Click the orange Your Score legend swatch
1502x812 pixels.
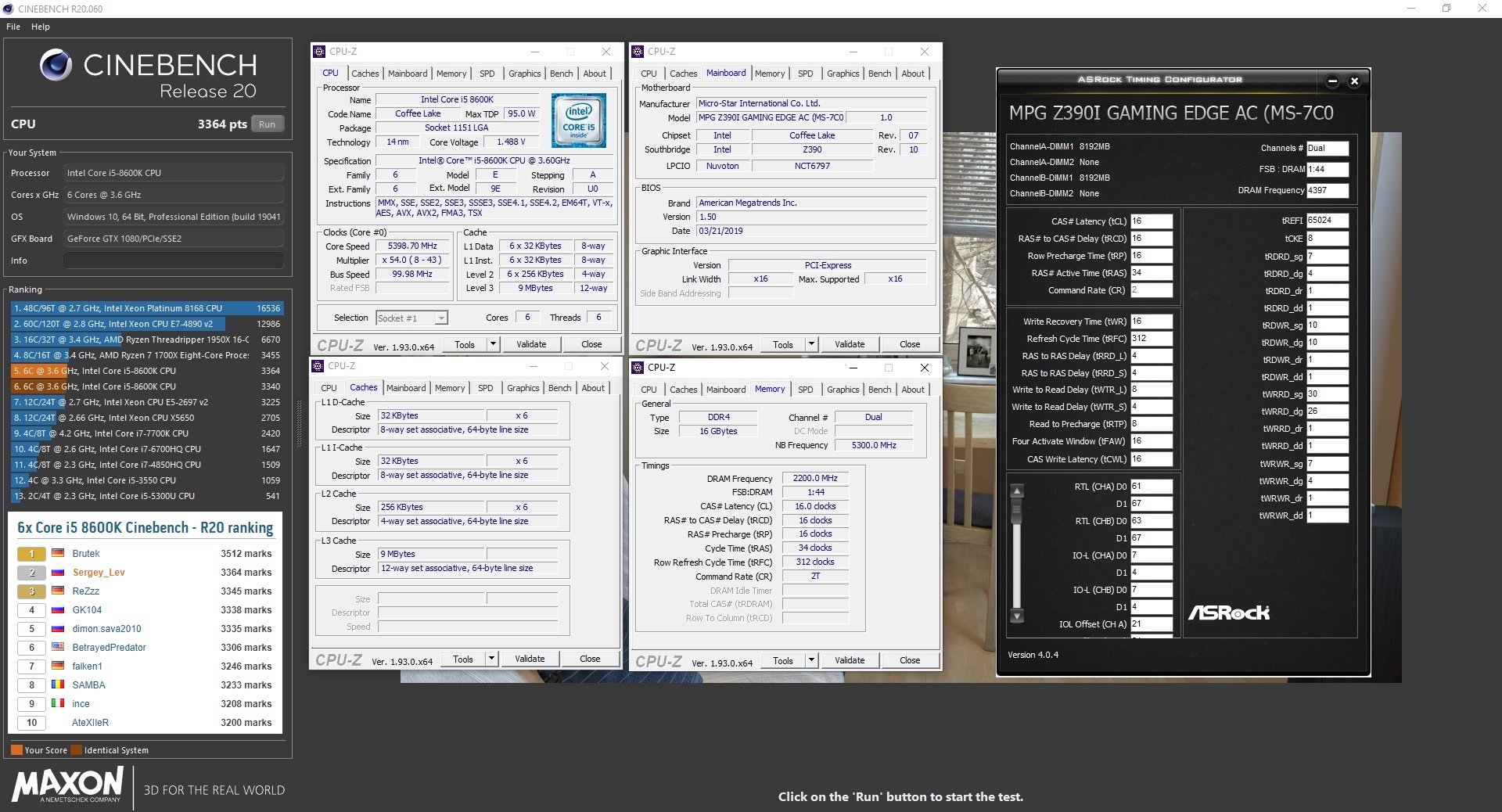pos(16,750)
